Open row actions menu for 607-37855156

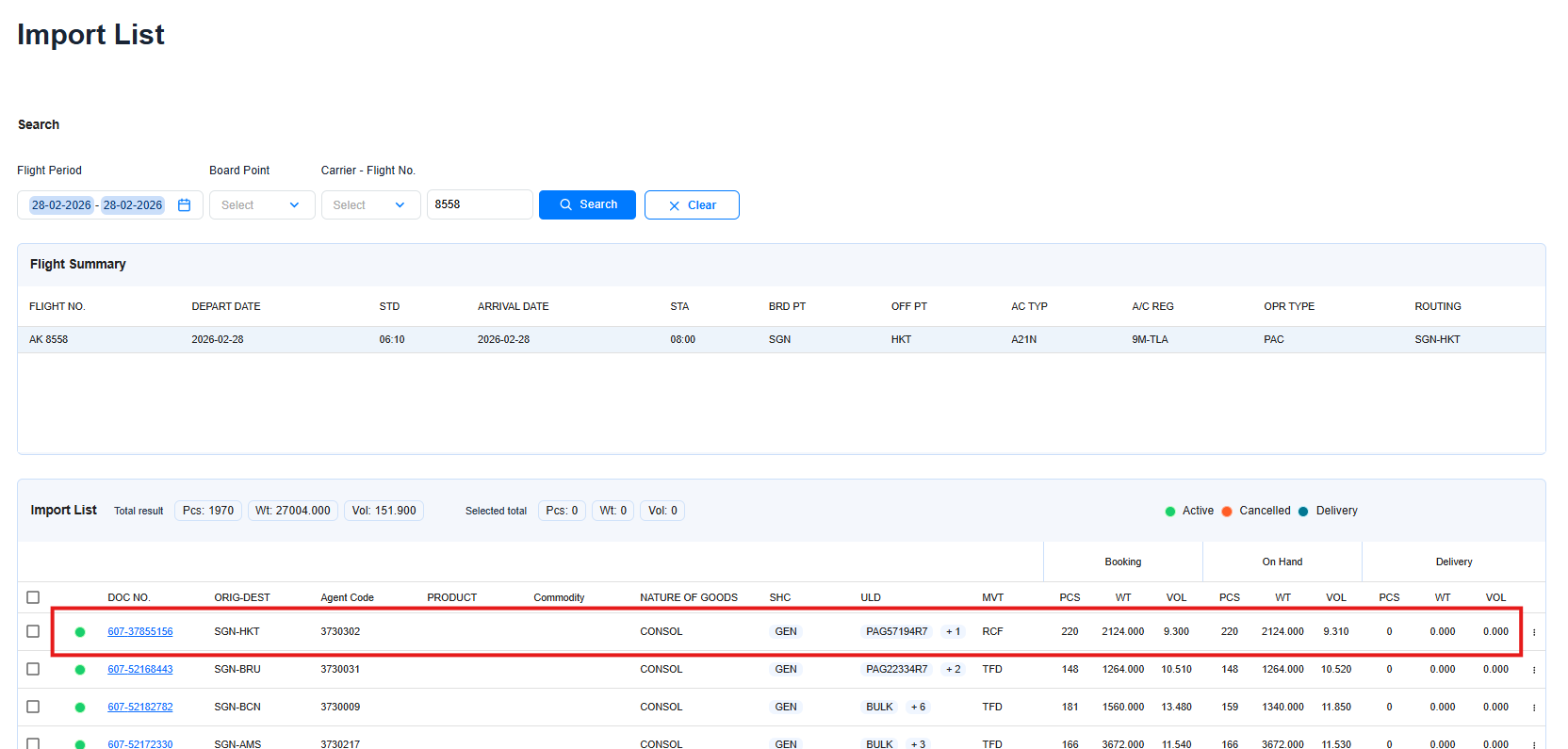click(x=1534, y=632)
